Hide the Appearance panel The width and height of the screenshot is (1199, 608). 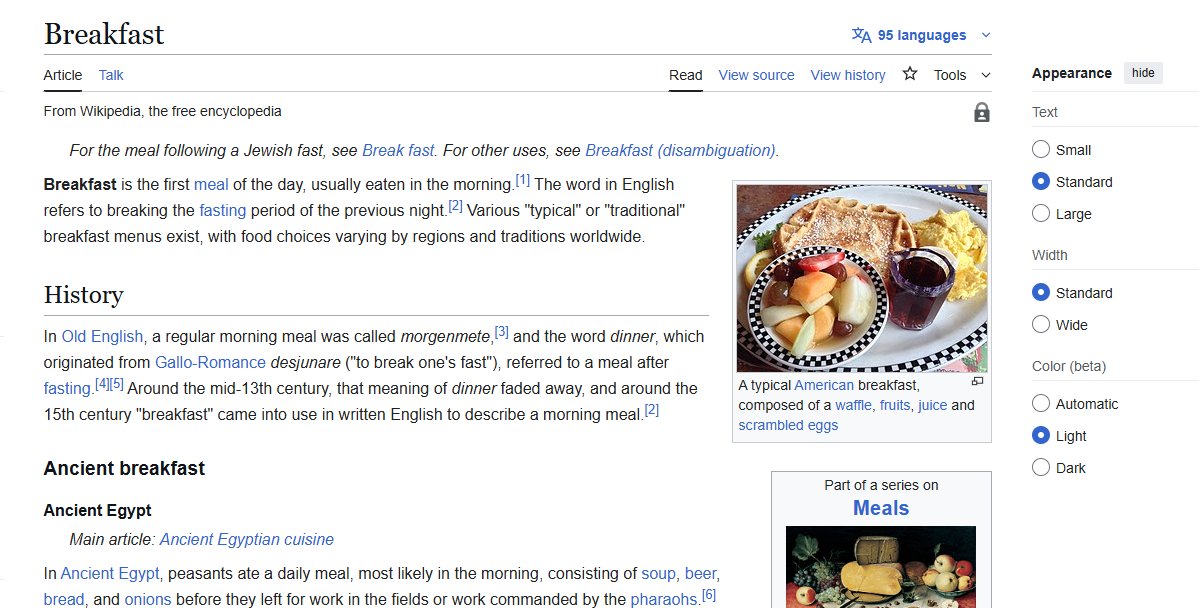coord(1142,72)
